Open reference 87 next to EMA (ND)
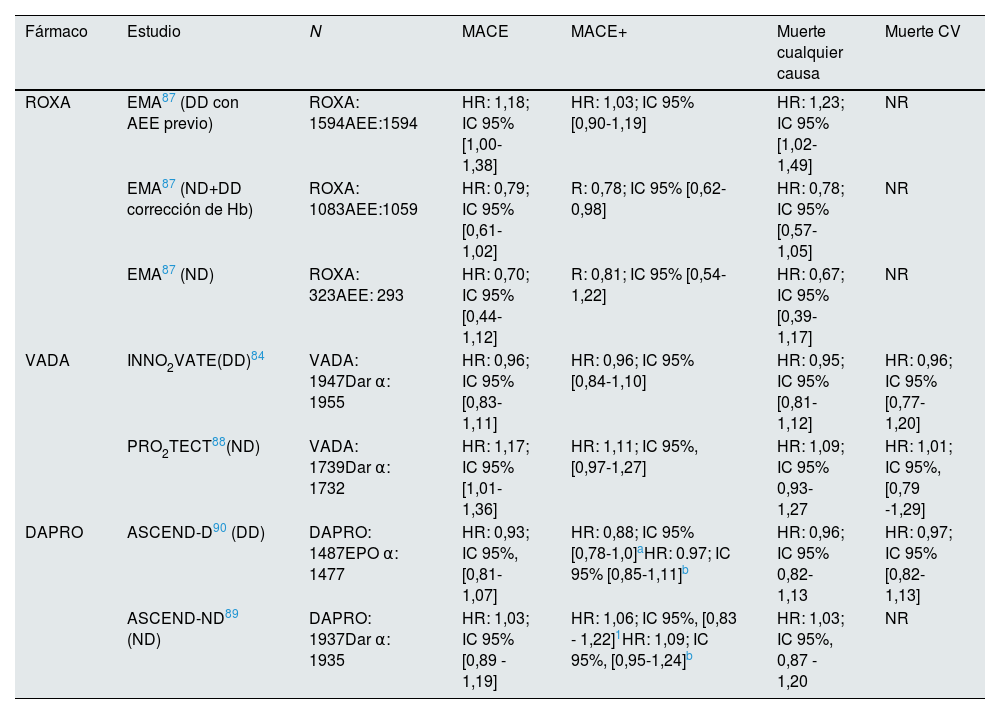 (x=169, y=271)
